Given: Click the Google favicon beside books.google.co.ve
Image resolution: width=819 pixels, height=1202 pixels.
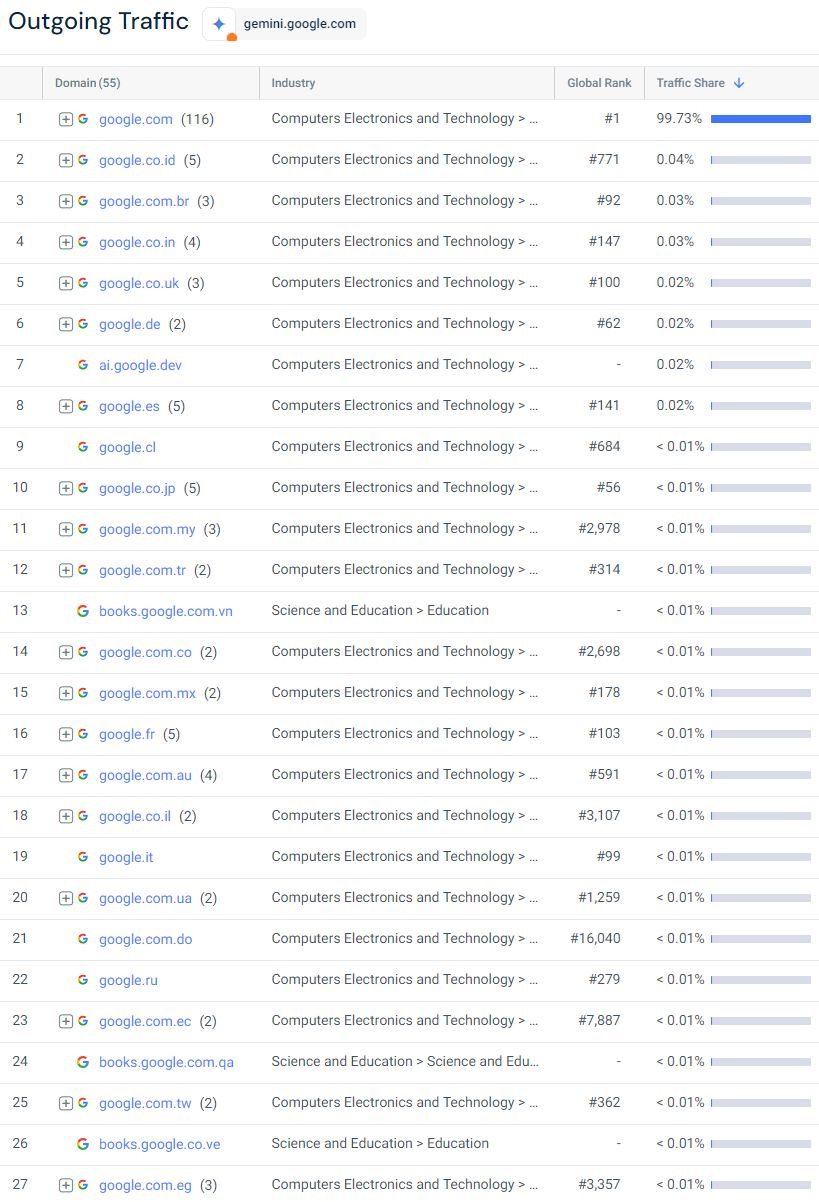Looking at the screenshot, I should click(x=83, y=1144).
